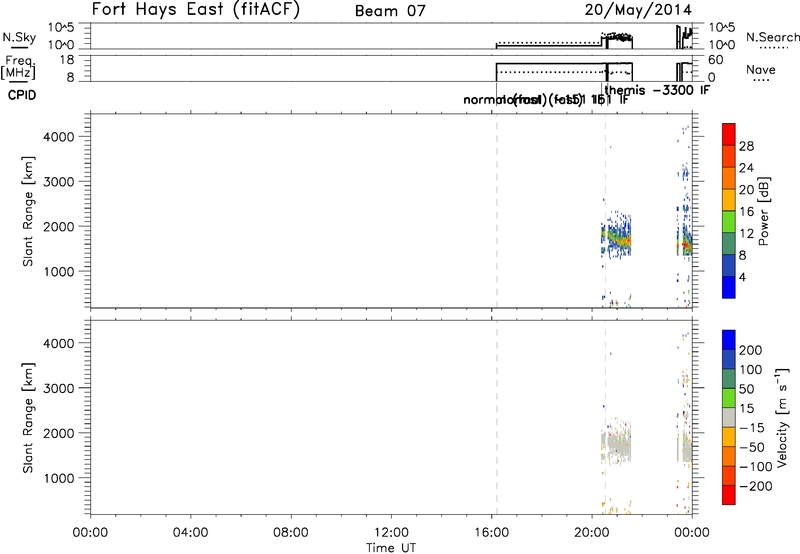Click the "16" label on the power scale
Screen dimensions: 800x554
(746, 212)
